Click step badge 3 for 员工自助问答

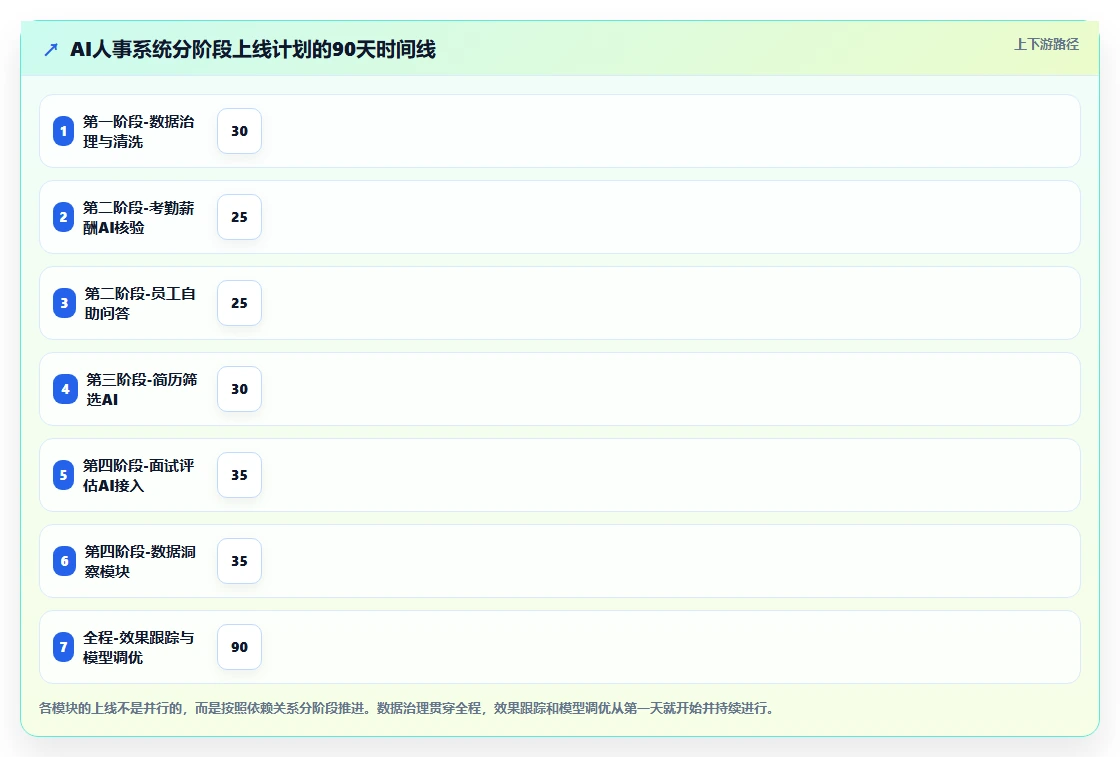[64, 303]
